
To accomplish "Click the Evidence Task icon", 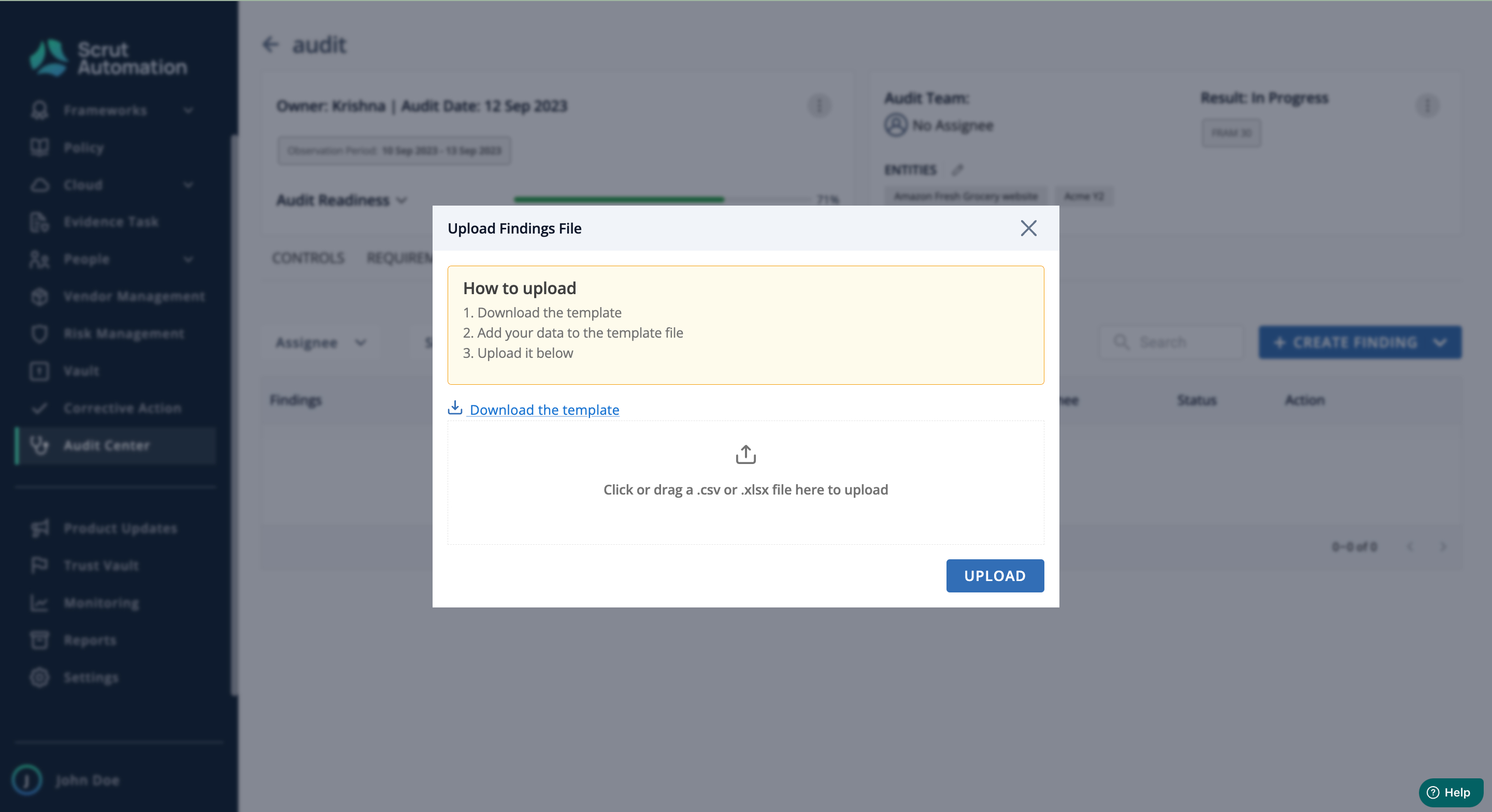I will (39, 222).
